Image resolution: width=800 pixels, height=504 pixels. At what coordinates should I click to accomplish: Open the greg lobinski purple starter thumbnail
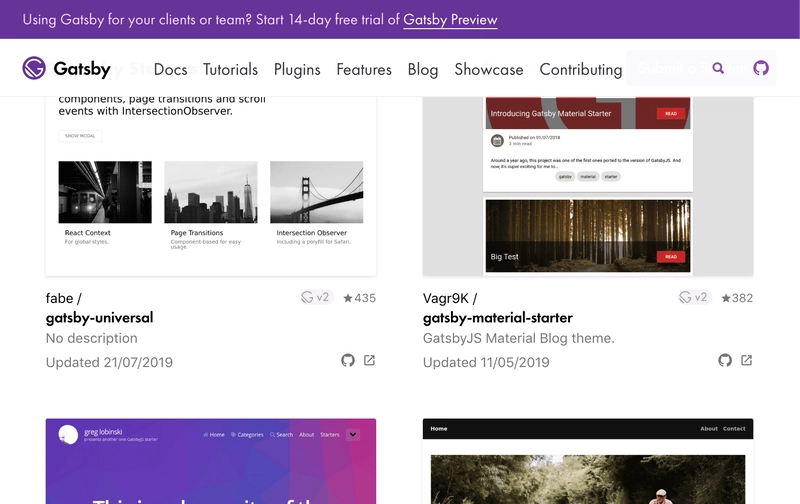coord(211,461)
